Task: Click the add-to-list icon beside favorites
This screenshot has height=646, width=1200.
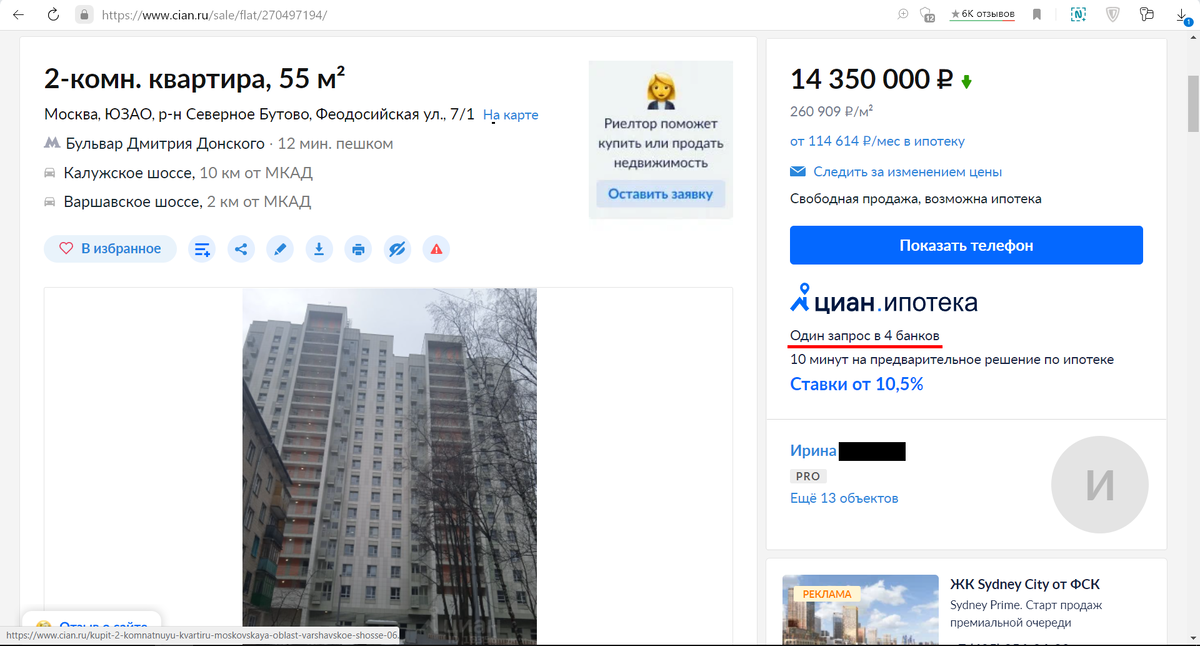Action: point(202,249)
